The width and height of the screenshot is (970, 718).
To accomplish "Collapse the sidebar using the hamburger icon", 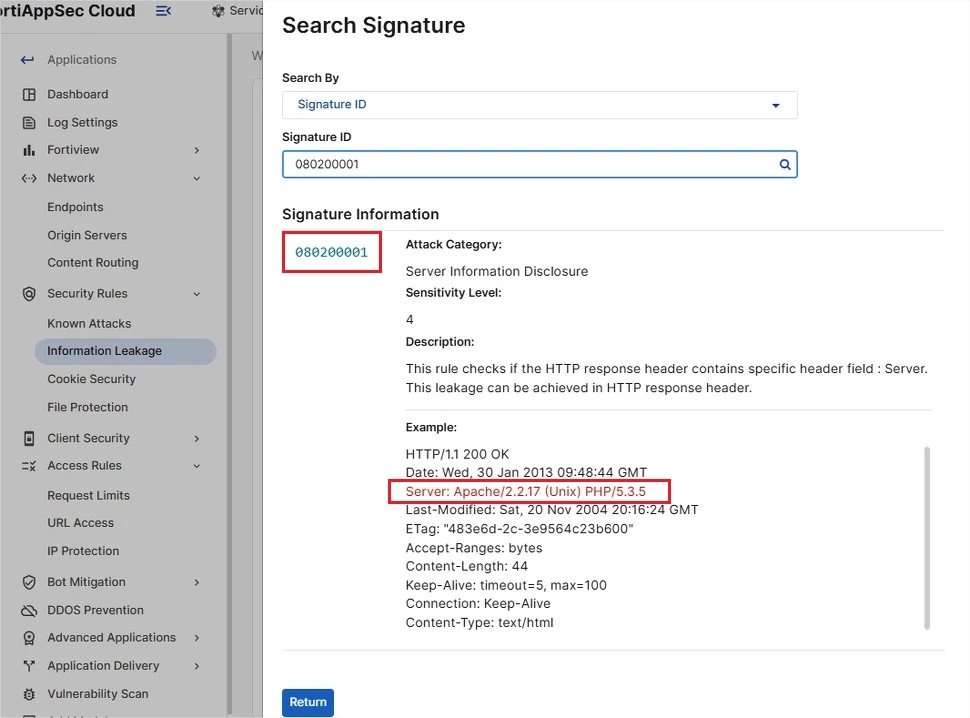I will pyautogui.click(x=163, y=11).
